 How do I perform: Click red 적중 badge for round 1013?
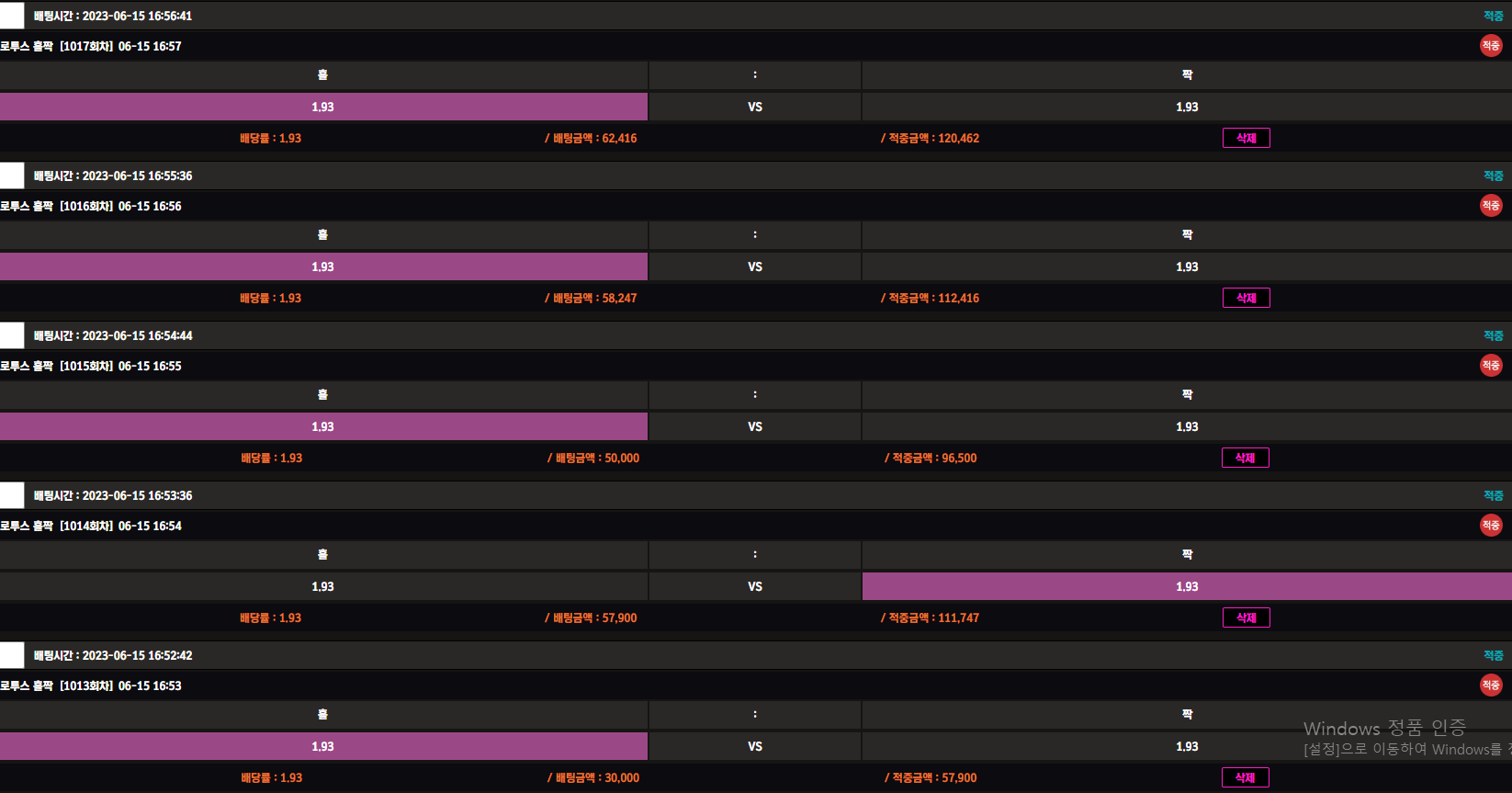coord(1491,685)
